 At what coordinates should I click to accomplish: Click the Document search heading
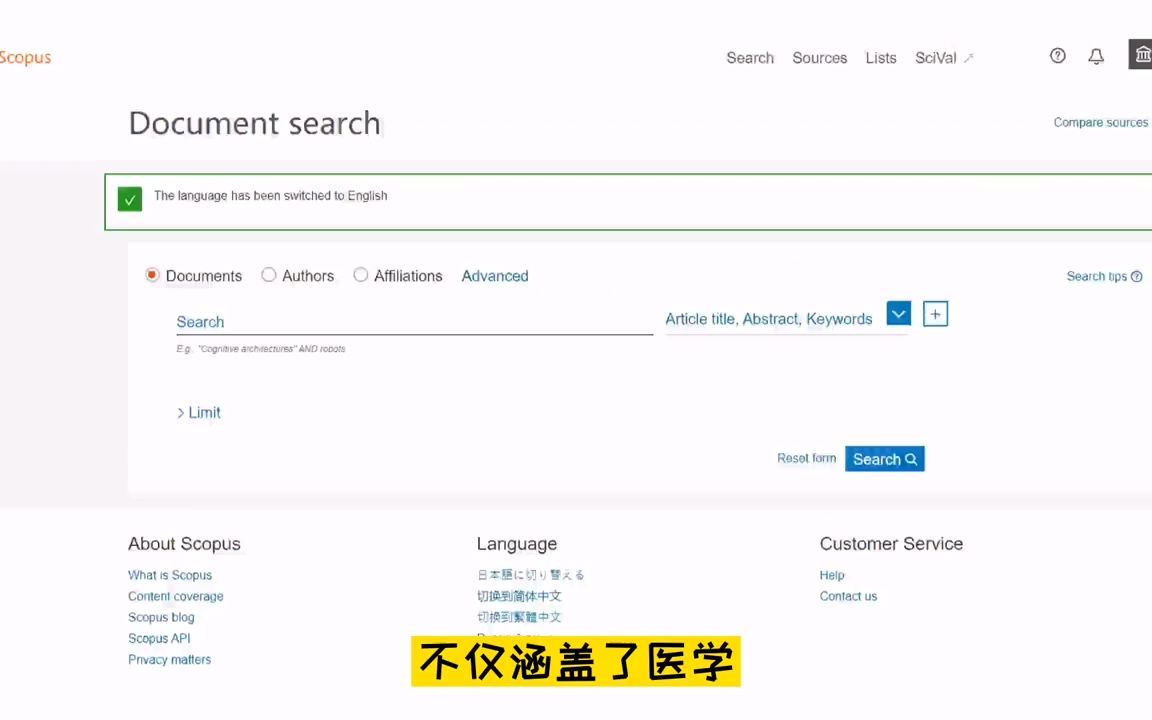click(x=255, y=123)
